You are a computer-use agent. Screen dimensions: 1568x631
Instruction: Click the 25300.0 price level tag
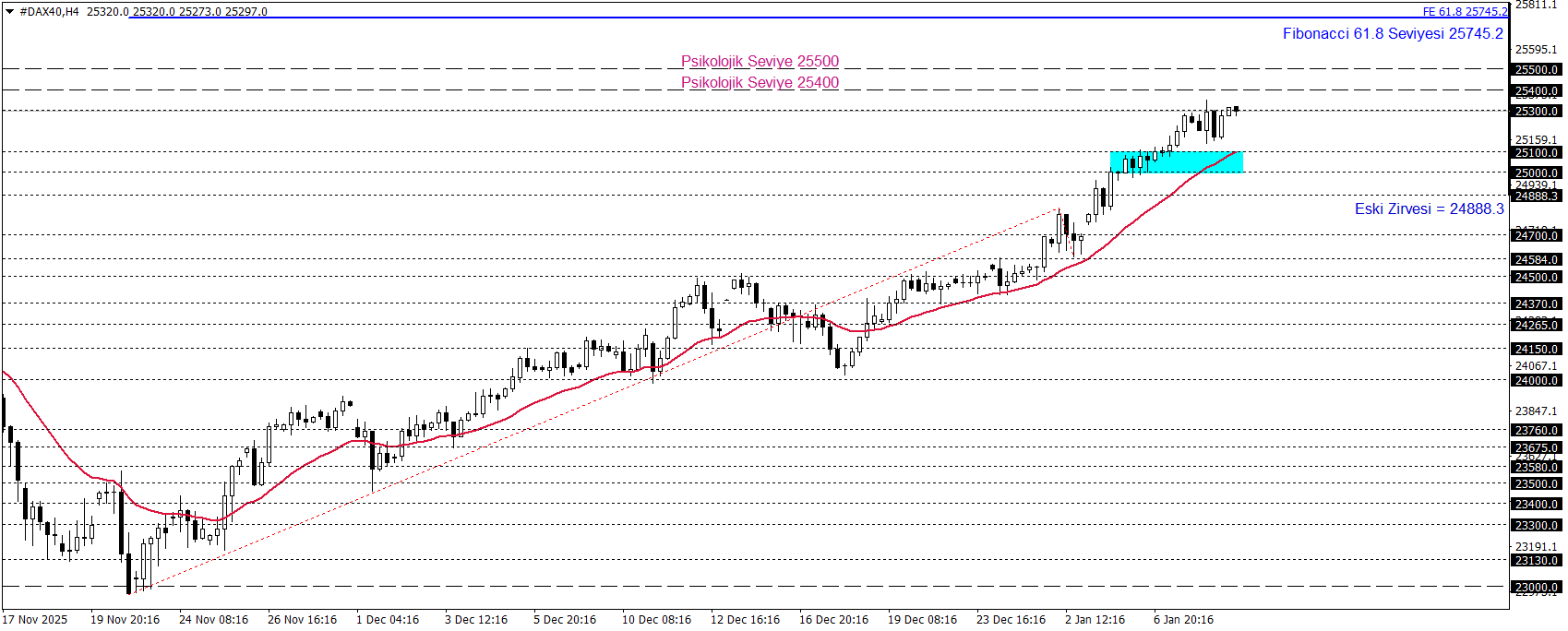pos(1537,111)
